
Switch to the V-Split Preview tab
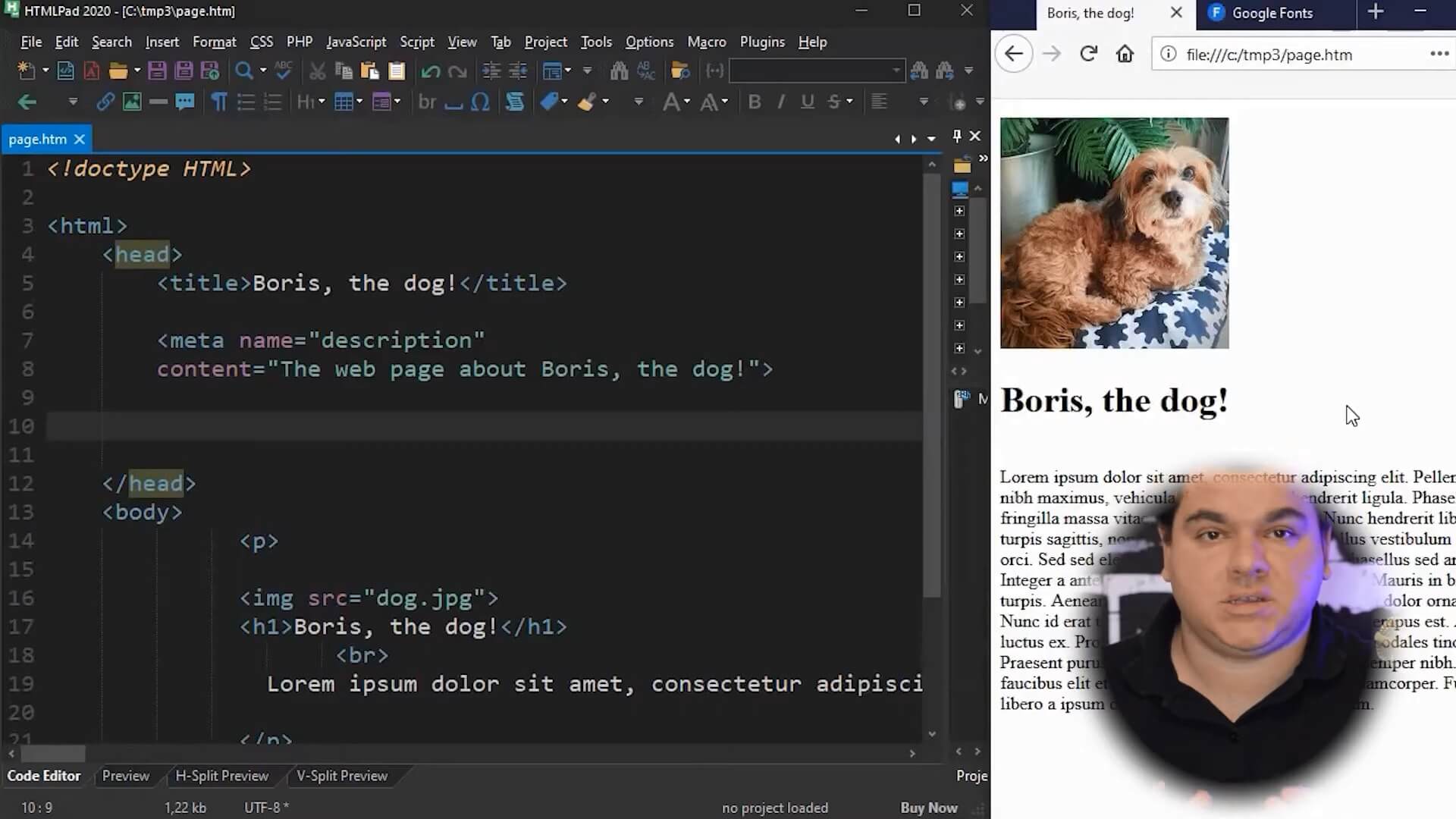[341, 776]
